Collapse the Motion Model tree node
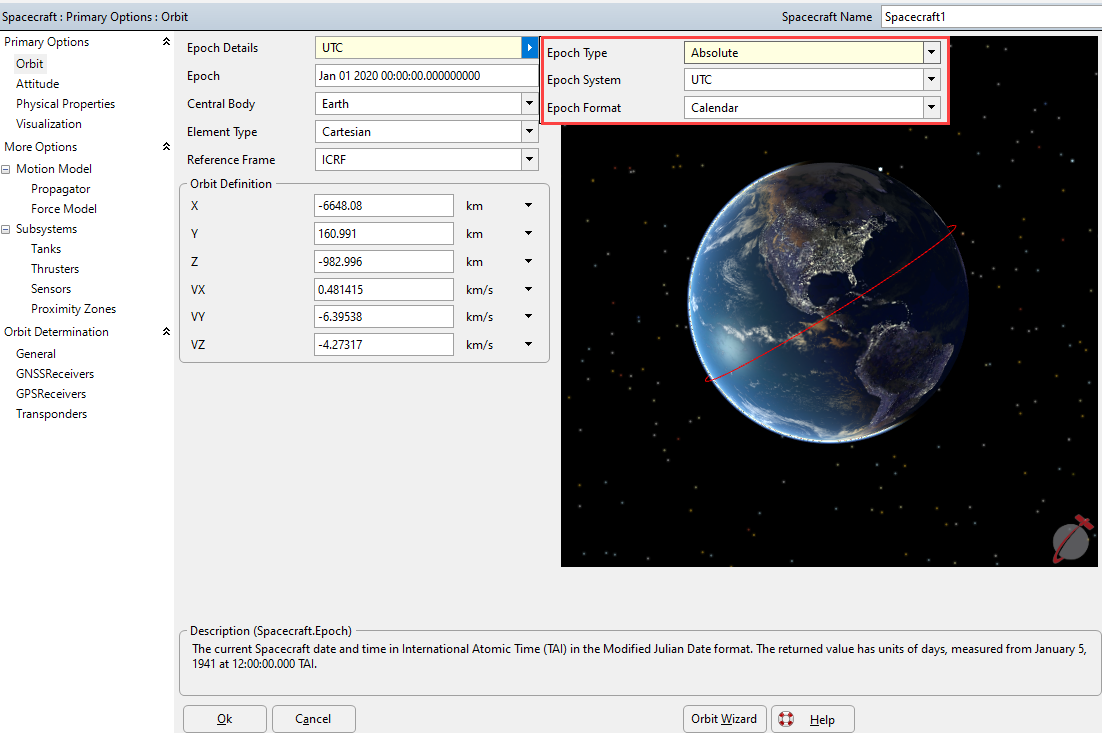 pyautogui.click(x=6, y=169)
